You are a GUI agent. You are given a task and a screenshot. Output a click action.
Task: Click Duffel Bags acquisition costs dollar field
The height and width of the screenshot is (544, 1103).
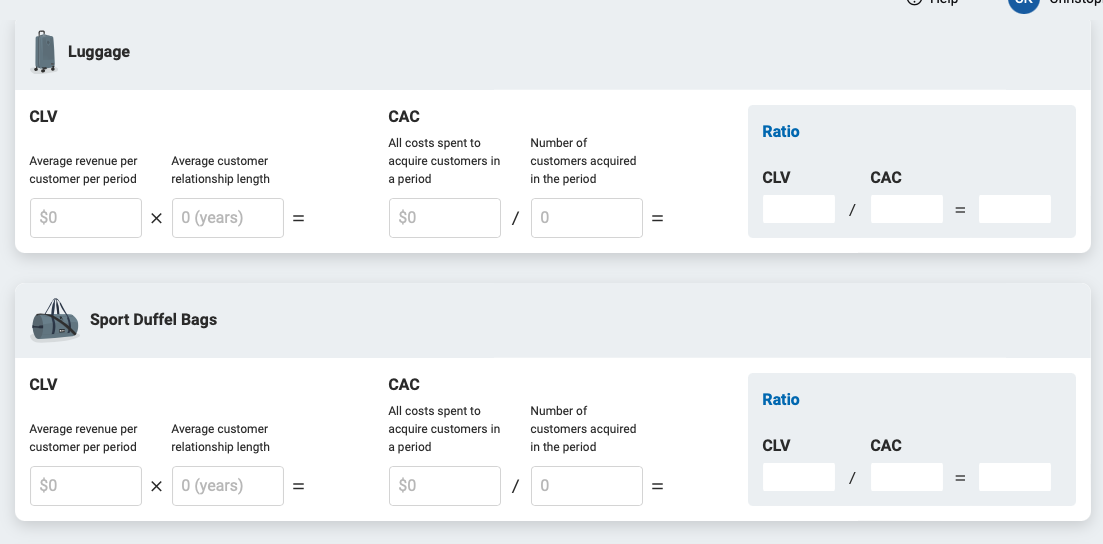pyautogui.click(x=445, y=486)
